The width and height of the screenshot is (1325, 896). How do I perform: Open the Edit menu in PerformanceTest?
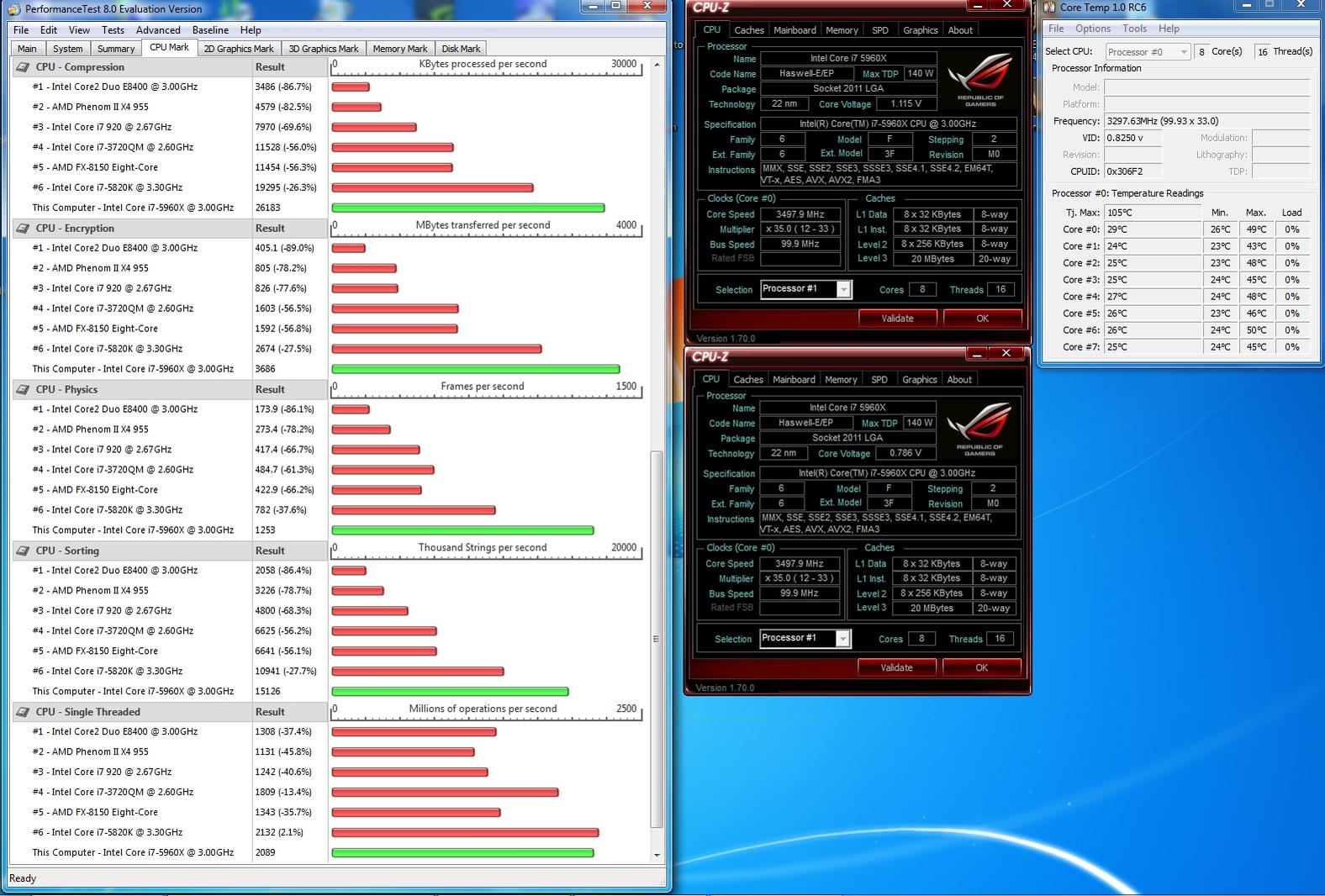click(x=50, y=29)
